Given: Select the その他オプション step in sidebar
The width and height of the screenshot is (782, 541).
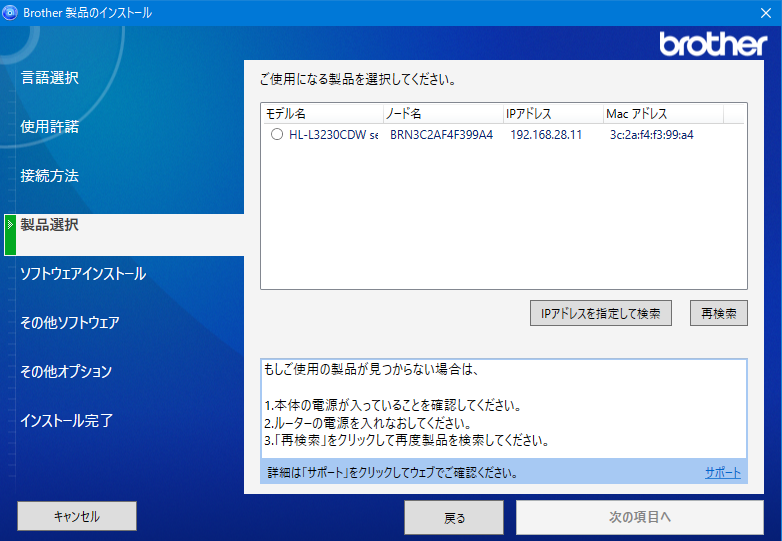Looking at the screenshot, I should click(66, 371).
